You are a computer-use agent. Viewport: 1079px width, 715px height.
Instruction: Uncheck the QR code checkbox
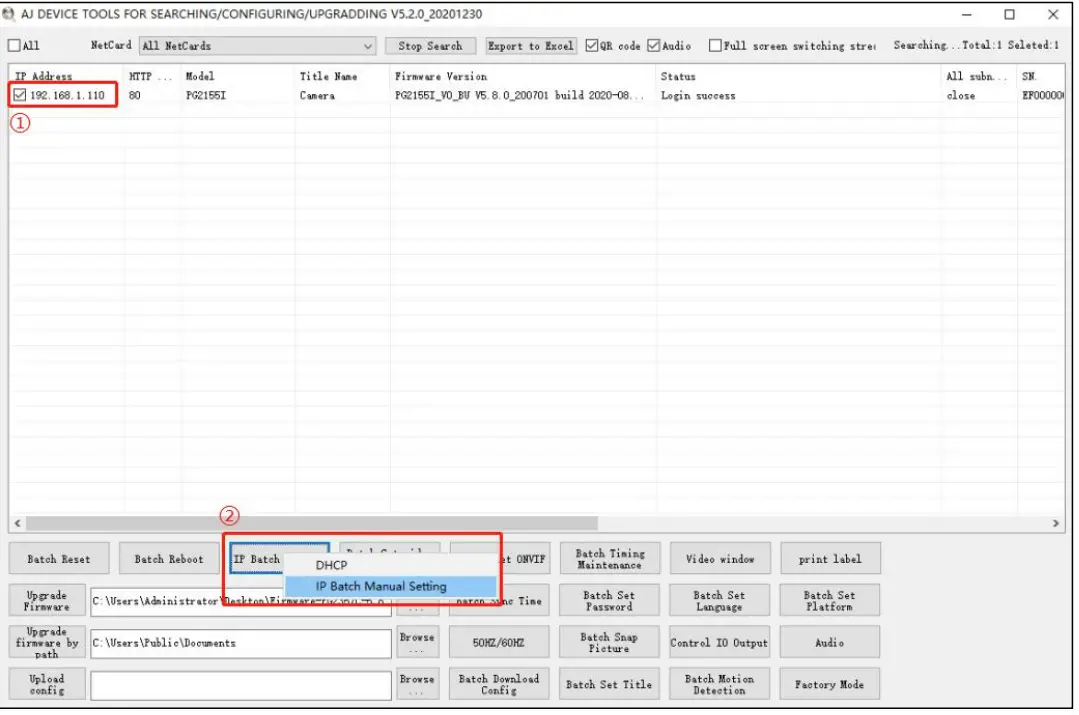pos(592,45)
